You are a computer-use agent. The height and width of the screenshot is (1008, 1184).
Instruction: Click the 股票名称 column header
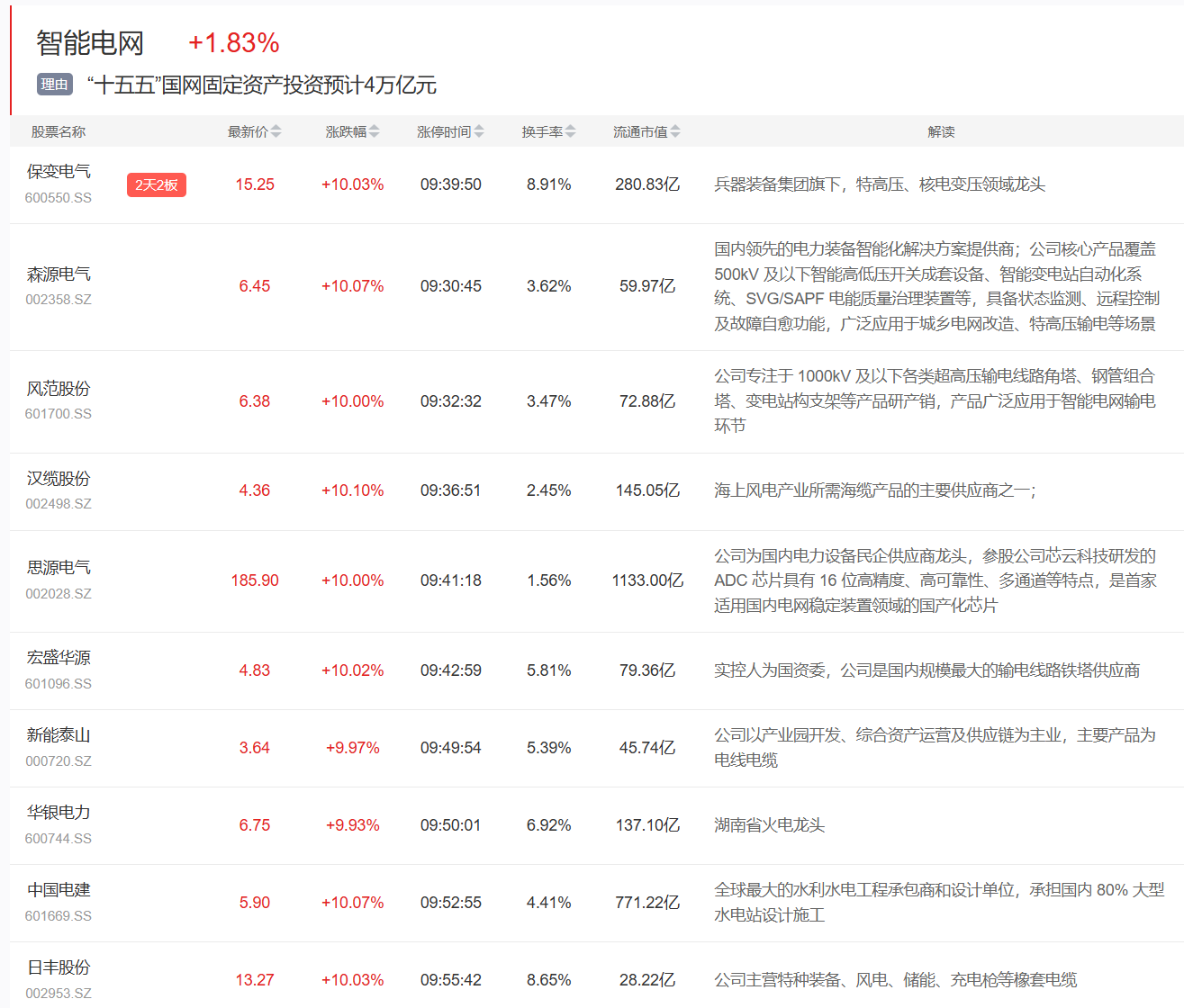pyautogui.click(x=59, y=131)
